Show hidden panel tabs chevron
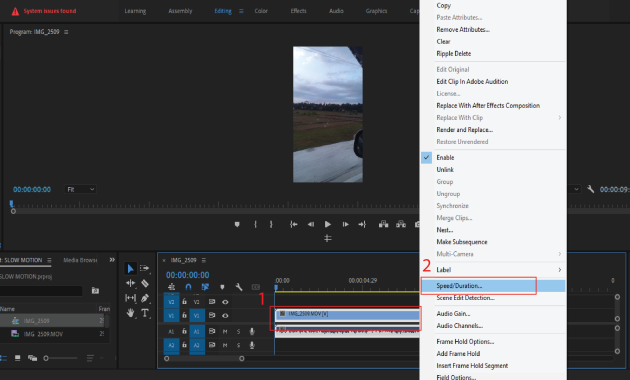Image resolution: width=630 pixels, height=380 pixels. 112,260
